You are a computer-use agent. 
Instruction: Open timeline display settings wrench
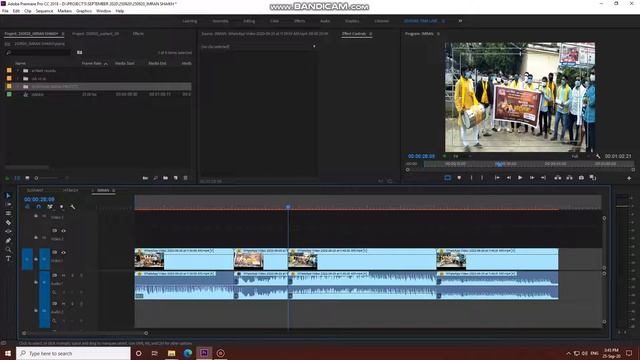pos(73,207)
